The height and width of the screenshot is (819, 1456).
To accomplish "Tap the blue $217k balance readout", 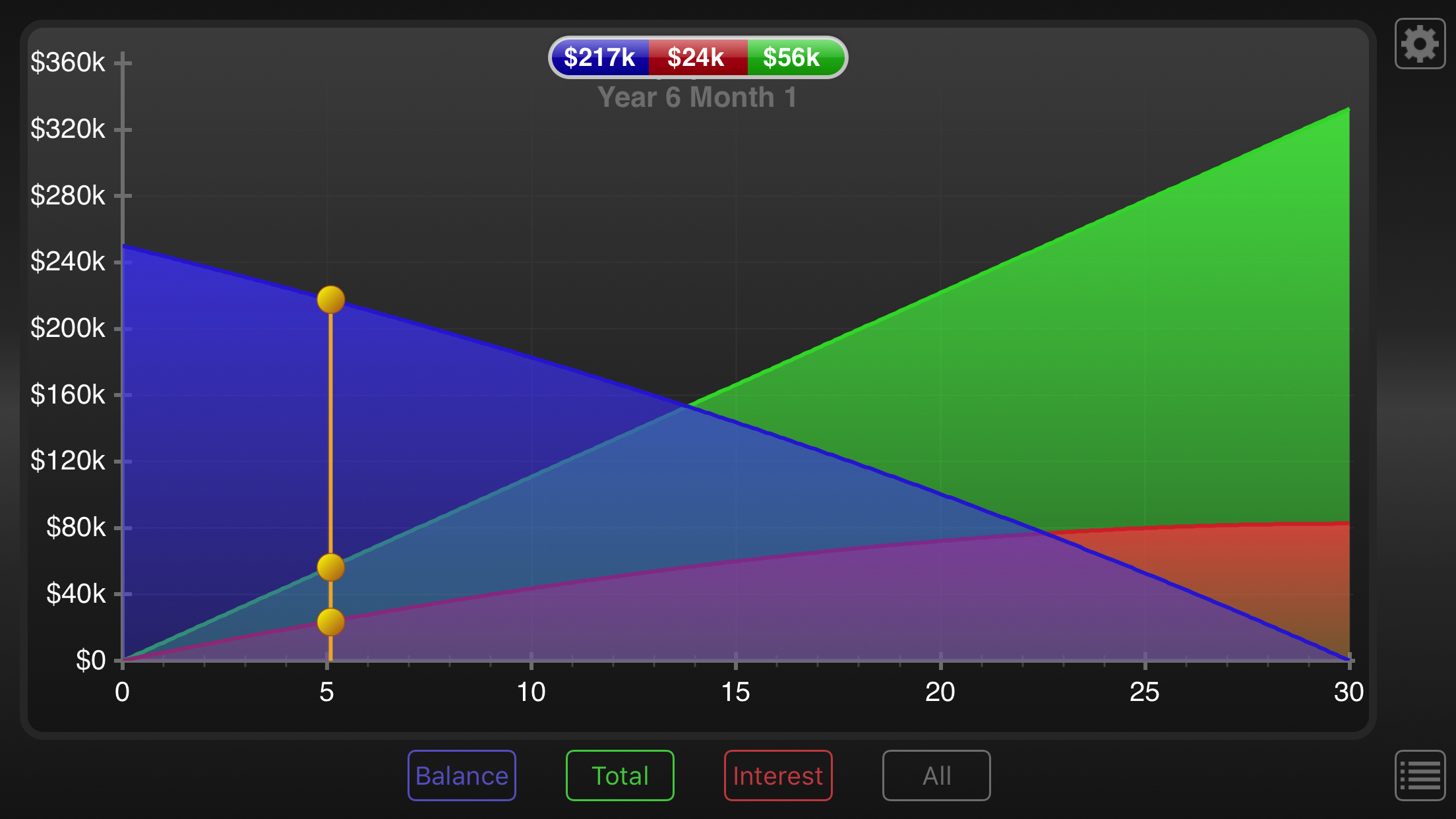I will 599,58.
